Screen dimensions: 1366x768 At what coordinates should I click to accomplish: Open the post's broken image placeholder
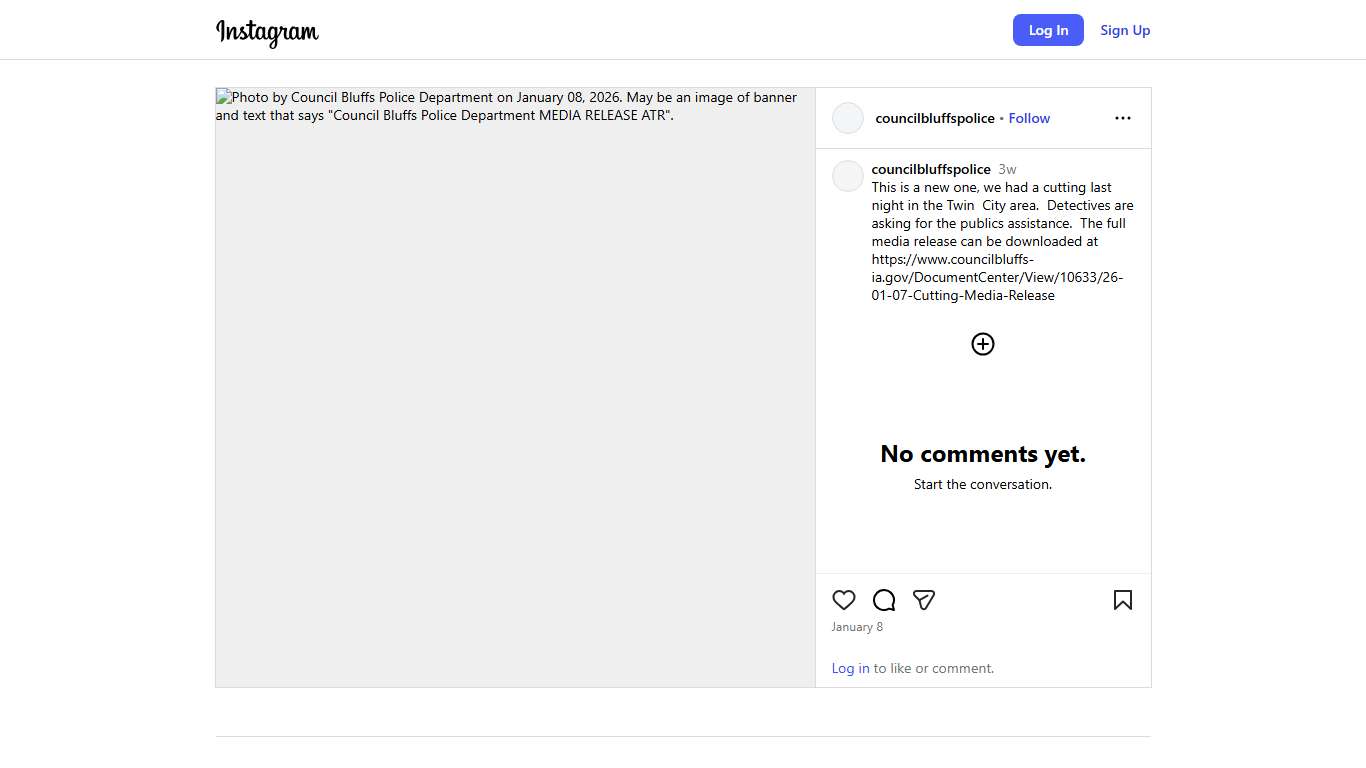(x=515, y=387)
